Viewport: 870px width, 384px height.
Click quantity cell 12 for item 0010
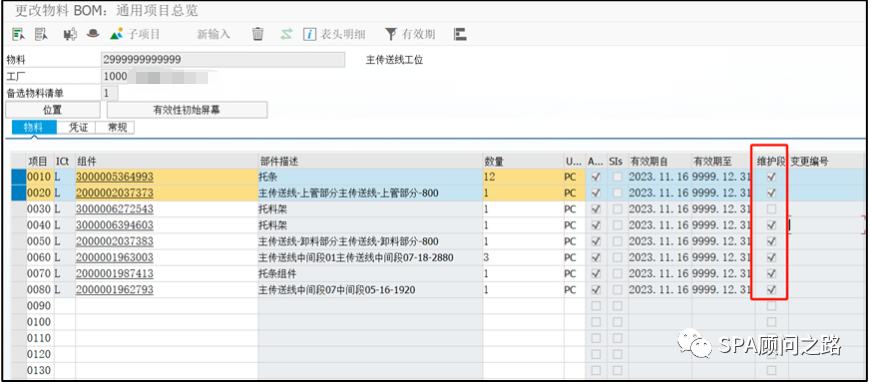[523, 177]
